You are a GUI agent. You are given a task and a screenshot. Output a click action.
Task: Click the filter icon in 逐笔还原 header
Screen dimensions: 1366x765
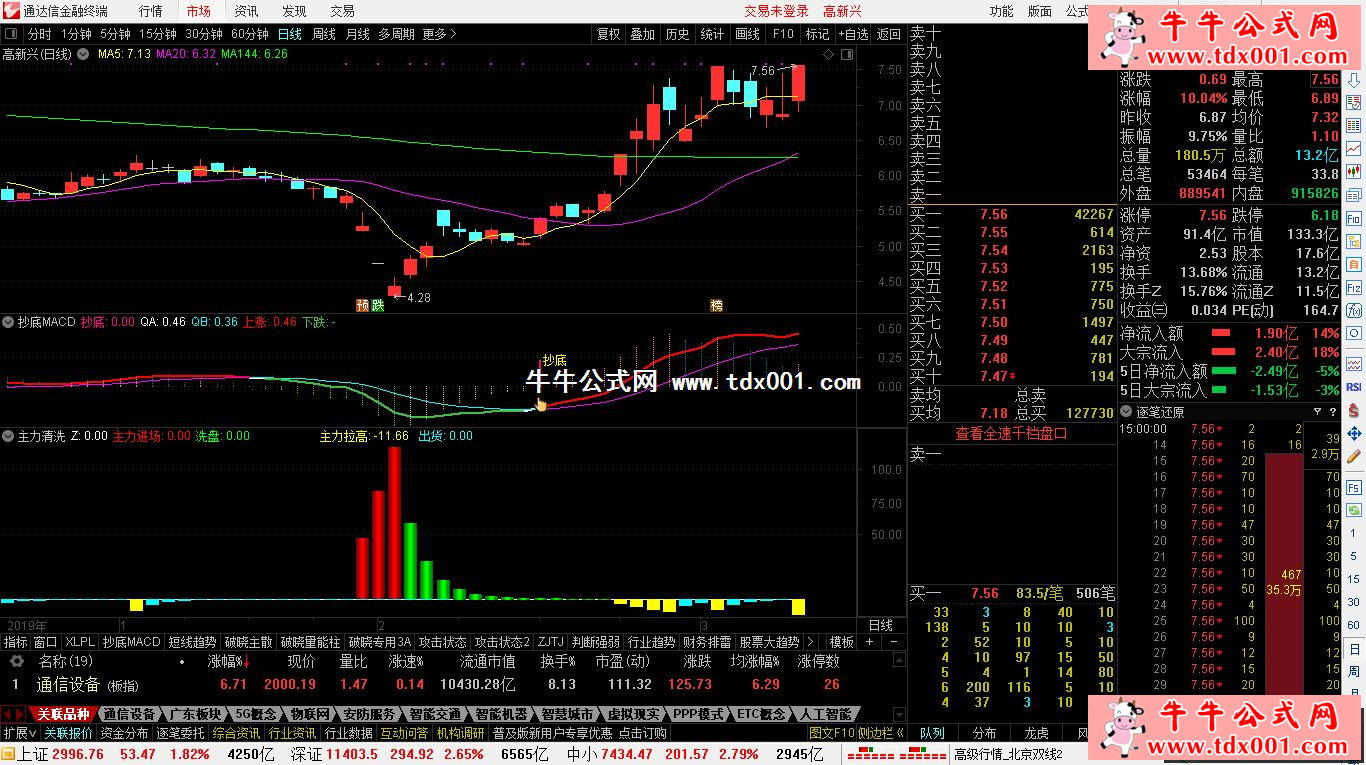coord(1317,412)
